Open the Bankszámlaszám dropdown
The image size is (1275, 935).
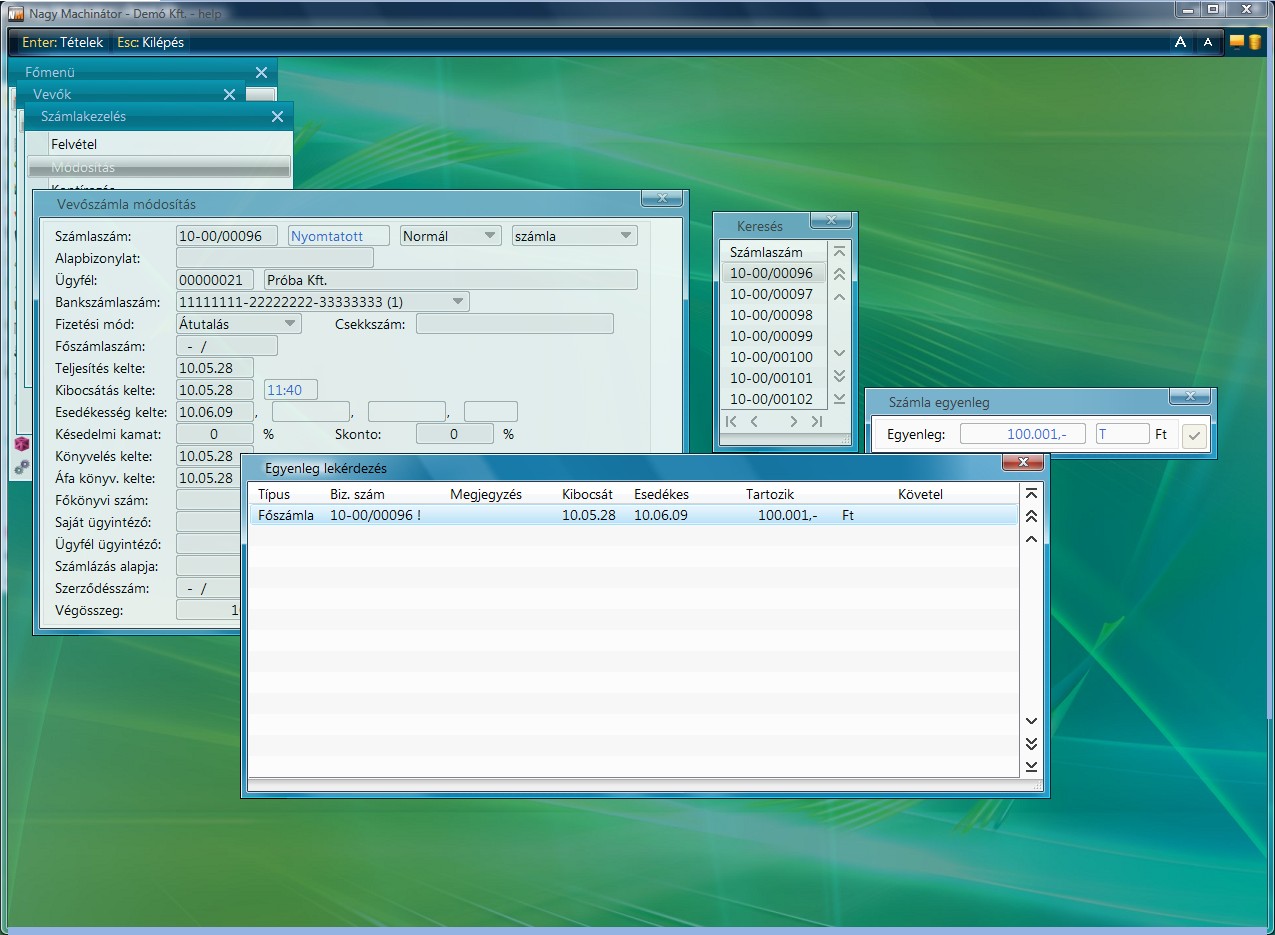[x=458, y=301]
